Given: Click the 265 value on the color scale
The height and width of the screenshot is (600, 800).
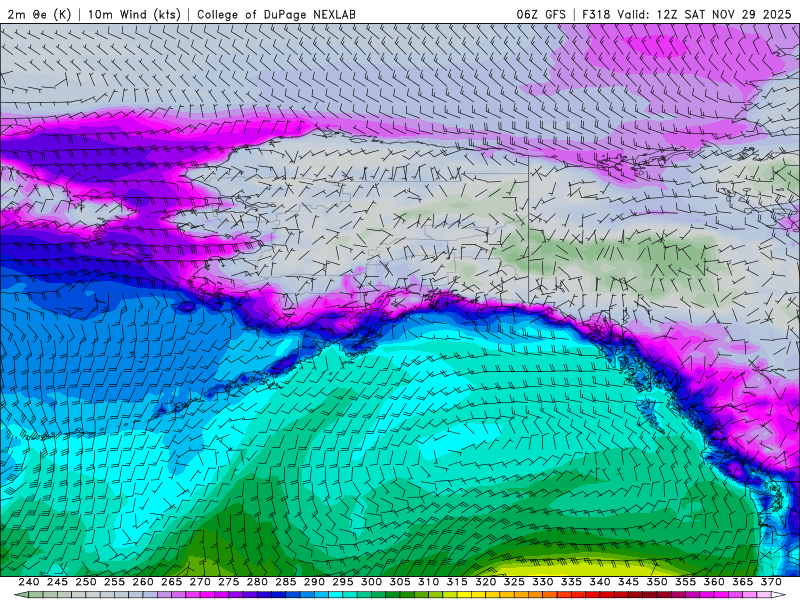Looking at the screenshot, I should [x=171, y=582].
